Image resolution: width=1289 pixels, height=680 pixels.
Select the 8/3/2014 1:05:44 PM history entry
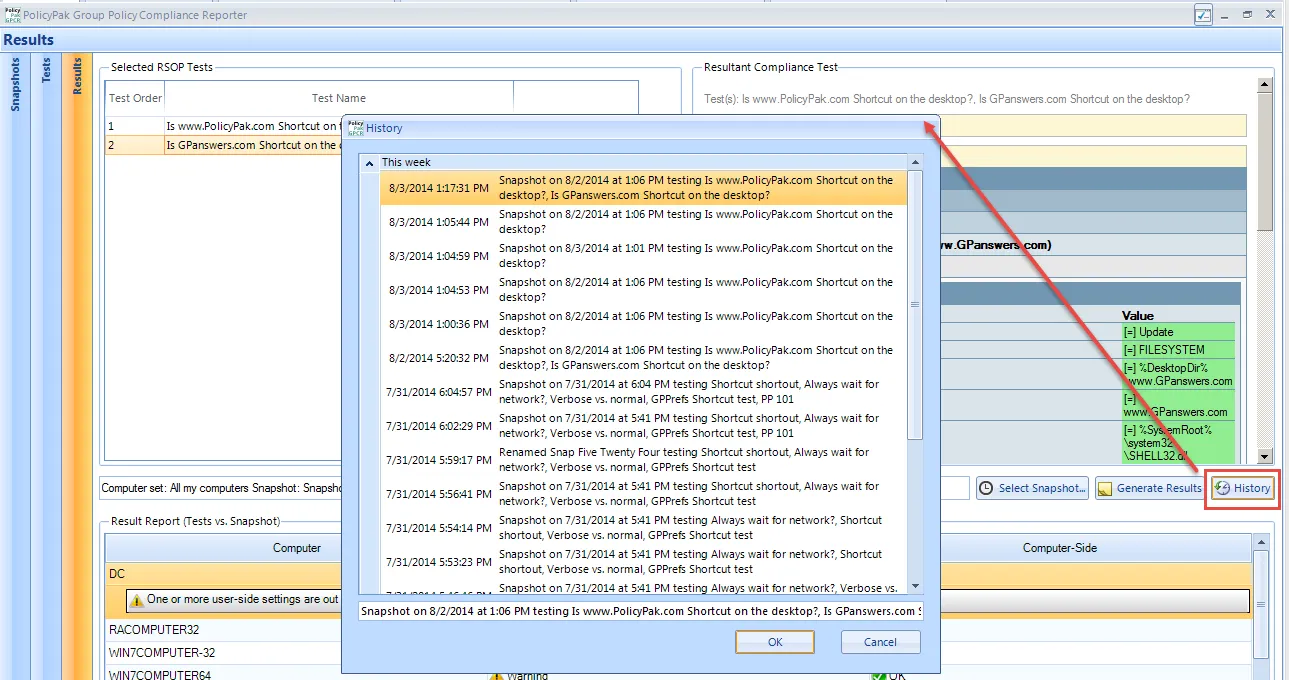click(x=643, y=222)
